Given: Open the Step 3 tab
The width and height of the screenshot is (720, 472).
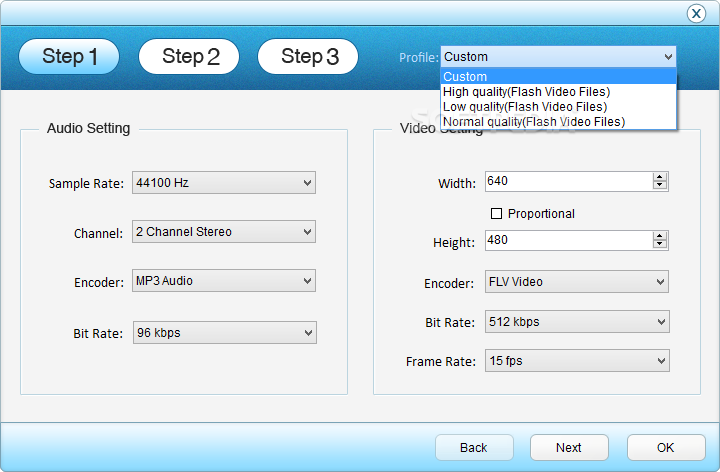Looking at the screenshot, I should tap(308, 57).
